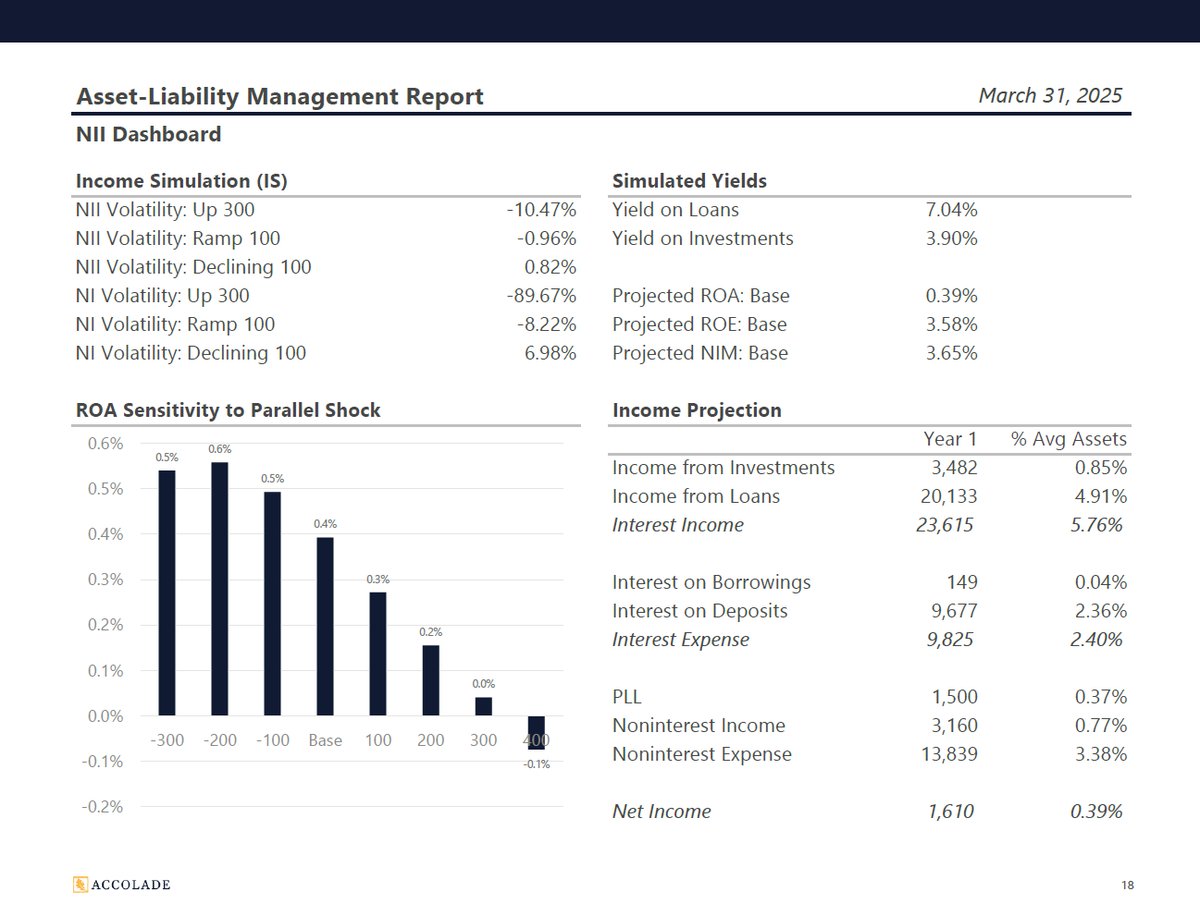Click NII Volatility: Ramp 100 label
Image resolution: width=1200 pixels, height=916 pixels.
(x=178, y=239)
